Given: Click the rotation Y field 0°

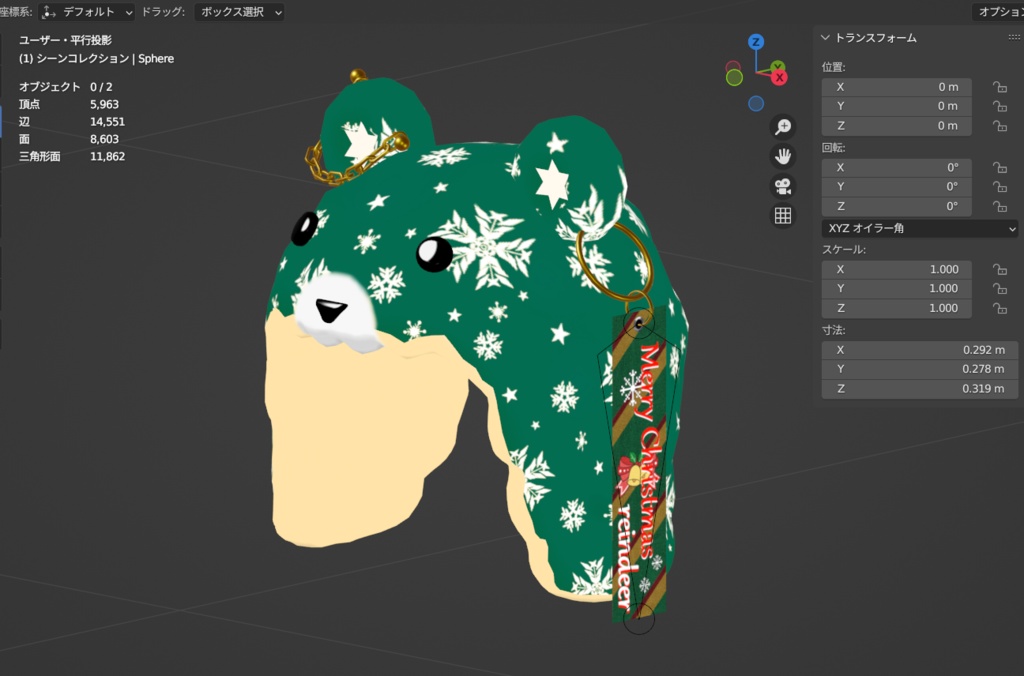Looking at the screenshot, I should coord(897,187).
